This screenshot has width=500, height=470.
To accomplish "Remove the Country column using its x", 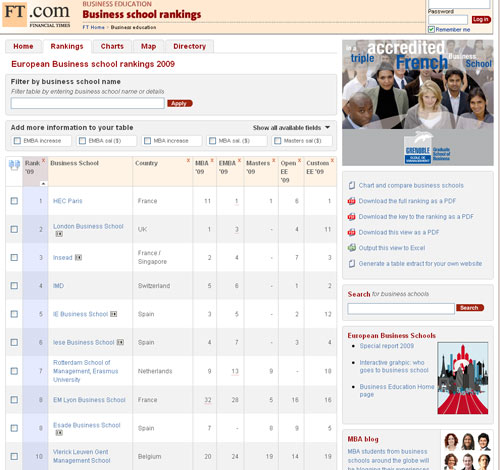I will [x=188, y=160].
